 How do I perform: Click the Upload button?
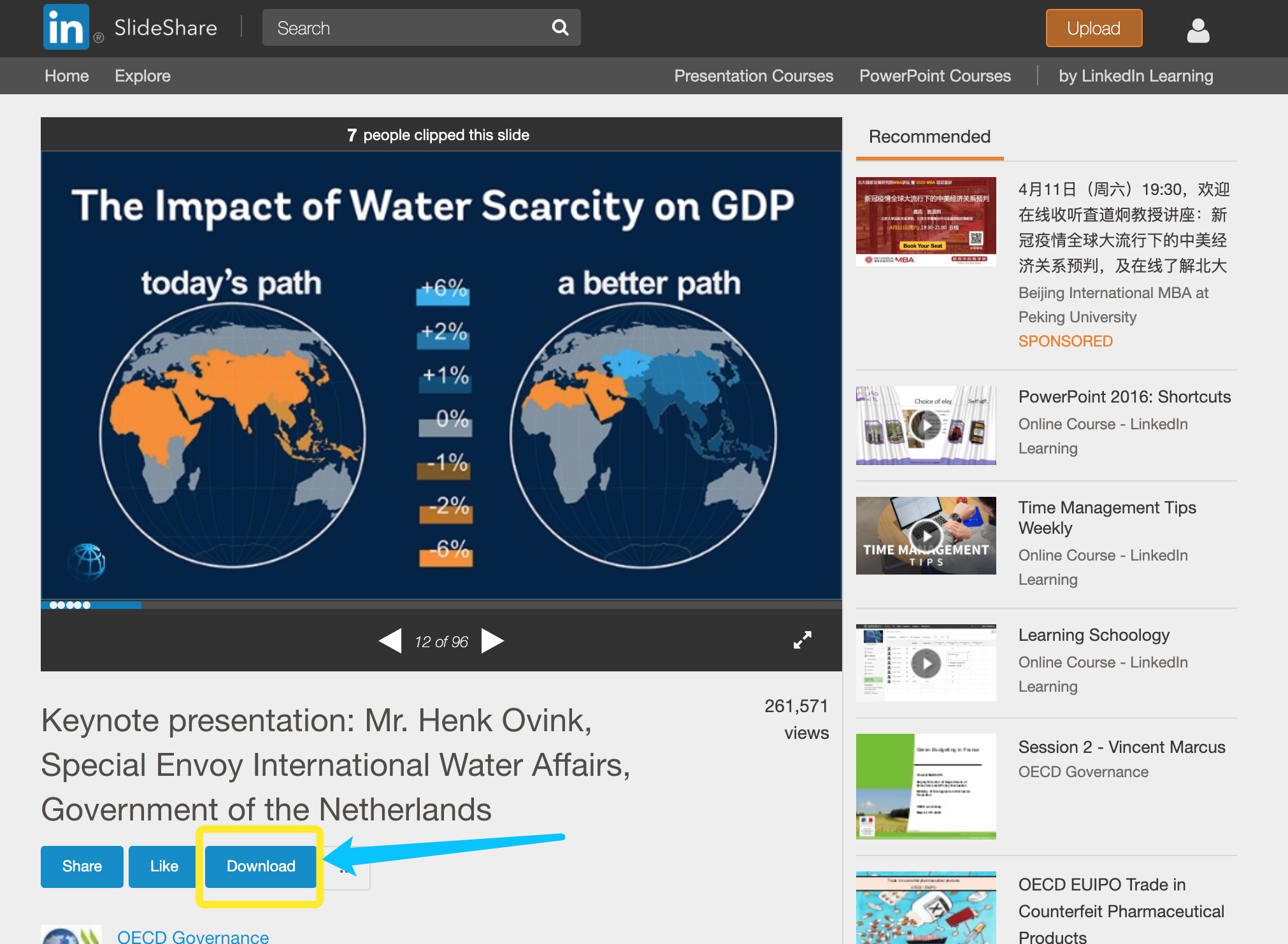point(1094,28)
